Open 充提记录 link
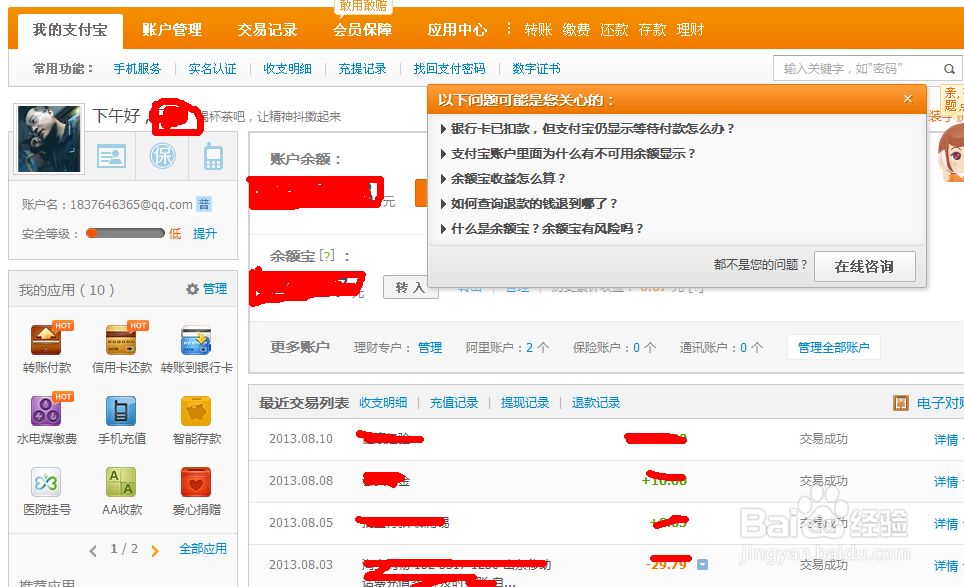The width and height of the screenshot is (964, 587). click(362, 69)
